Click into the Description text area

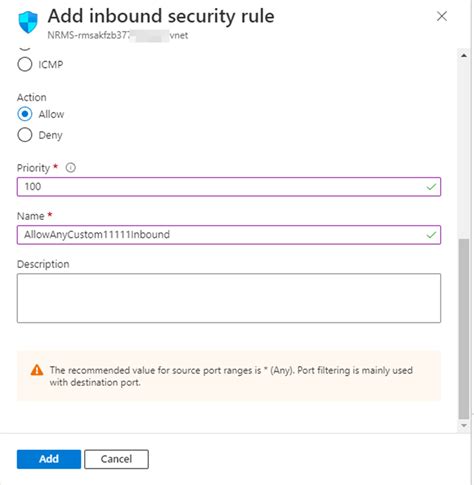click(229, 298)
